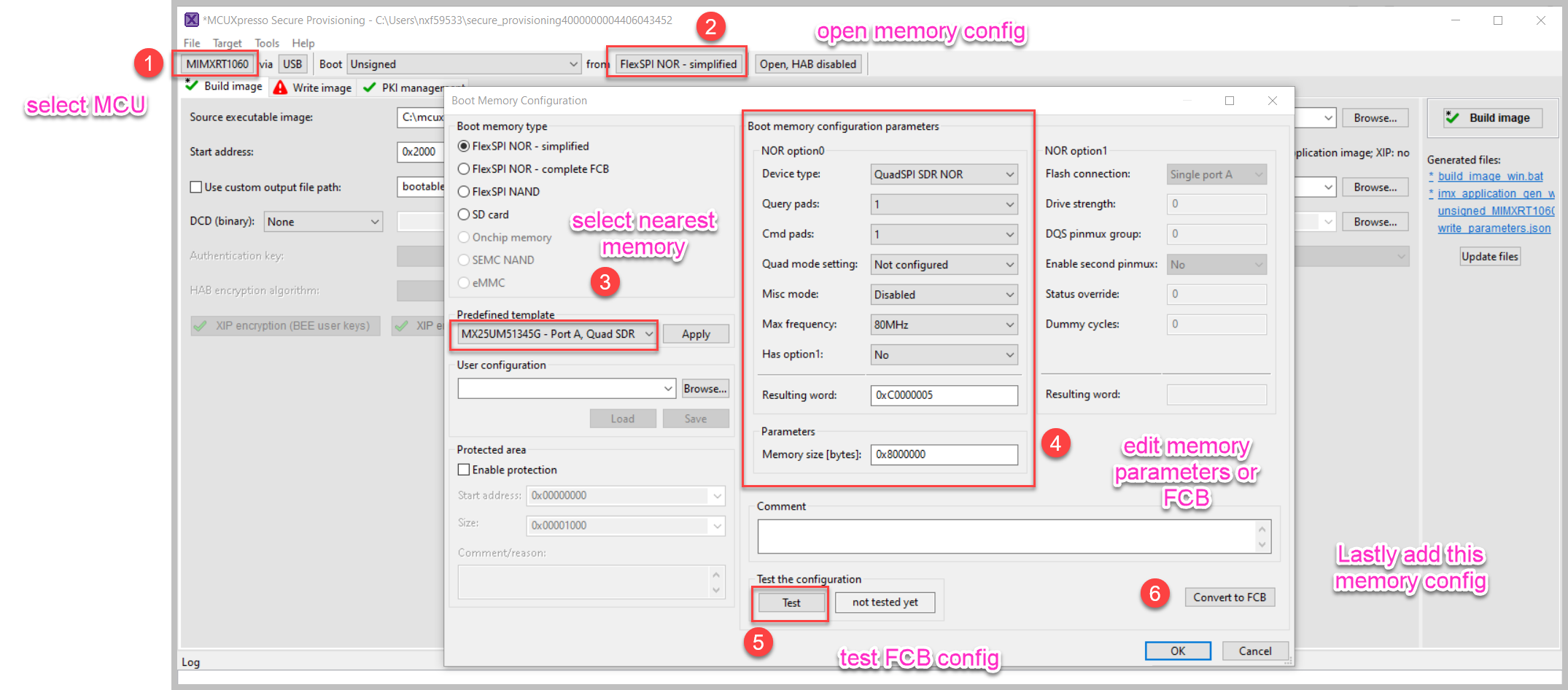Click Apply next to the predefined template
The height and width of the screenshot is (690, 1568).
(695, 333)
